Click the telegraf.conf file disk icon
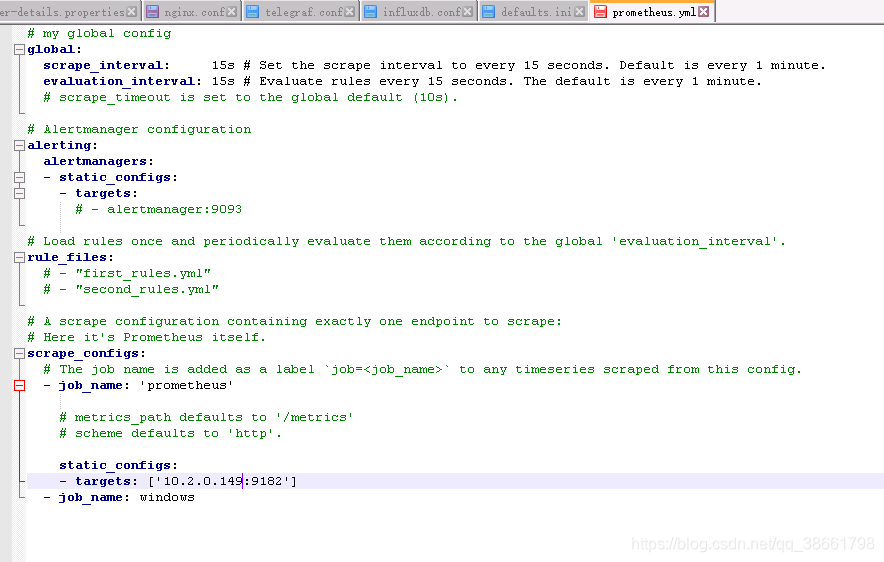 coord(253,12)
